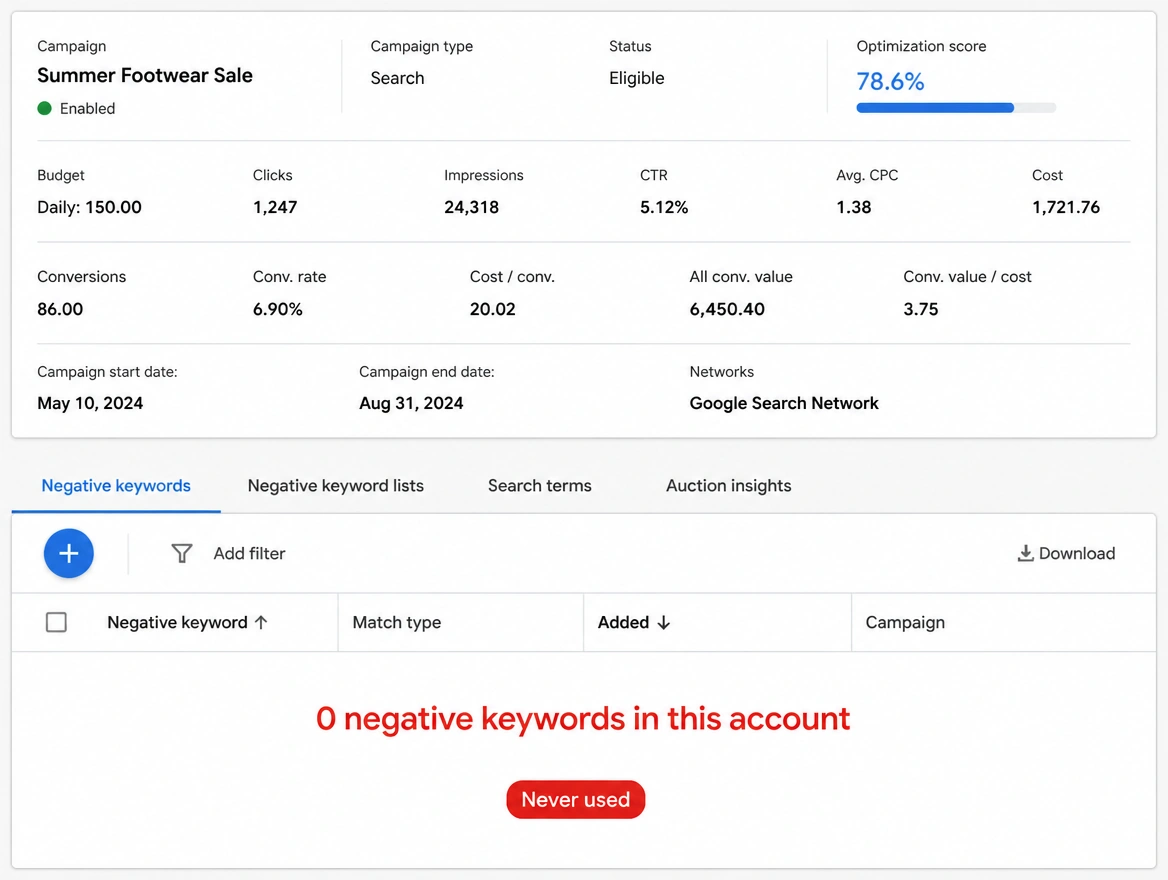Click the start date May 10, 2024
Screen dimensions: 1168x880
90,403
